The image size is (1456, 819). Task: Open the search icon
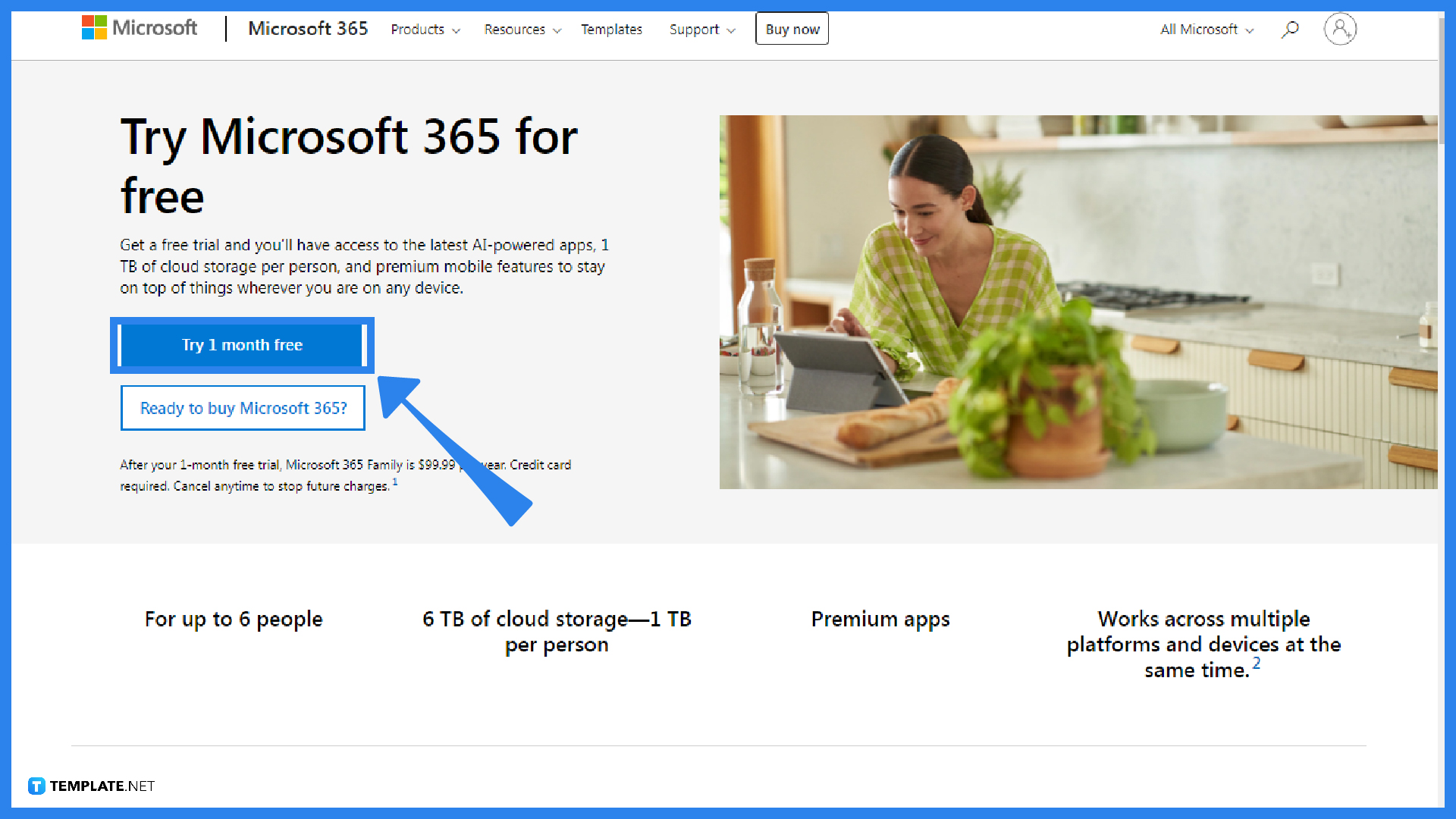click(1291, 28)
